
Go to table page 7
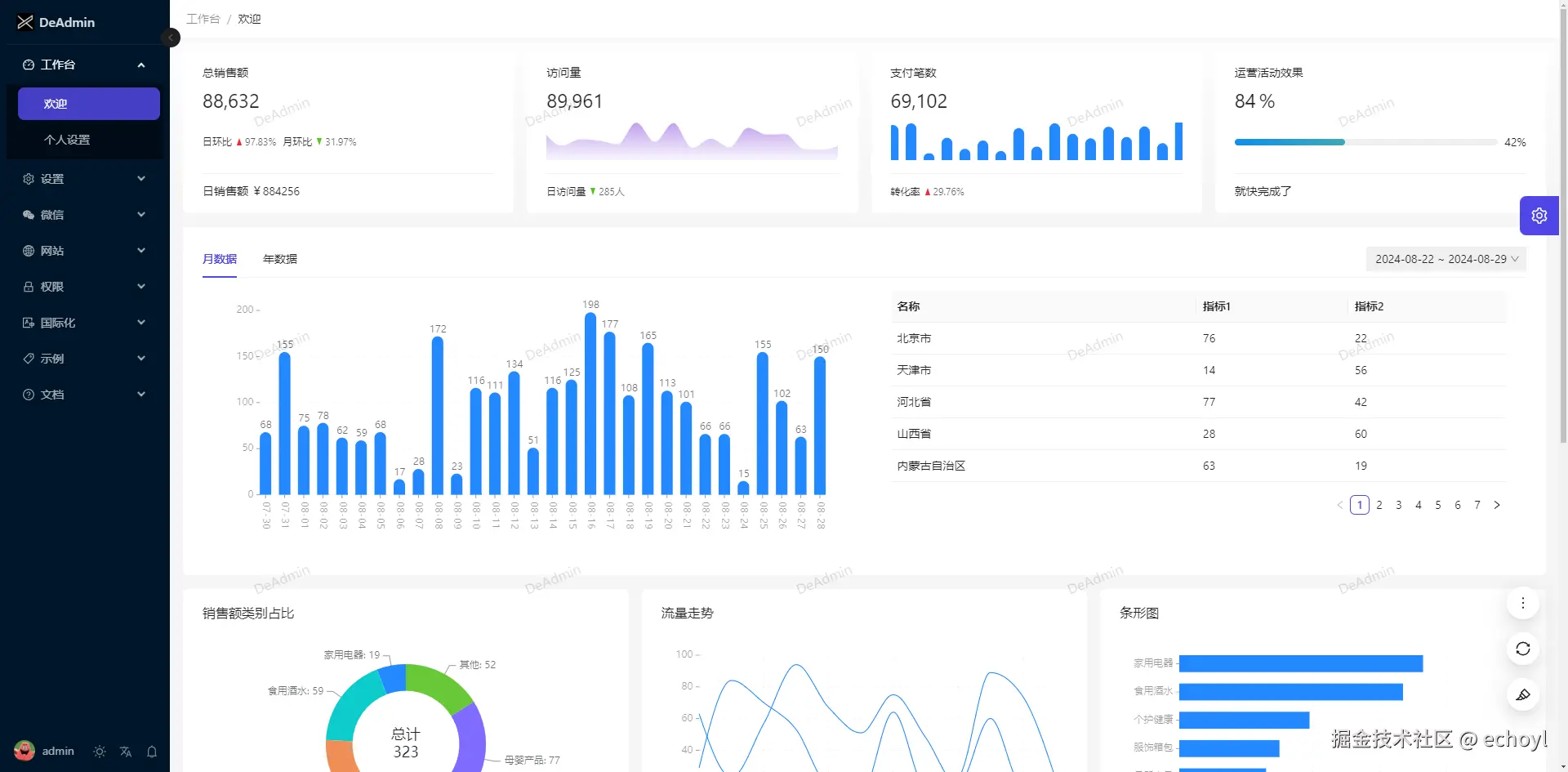click(x=1477, y=505)
